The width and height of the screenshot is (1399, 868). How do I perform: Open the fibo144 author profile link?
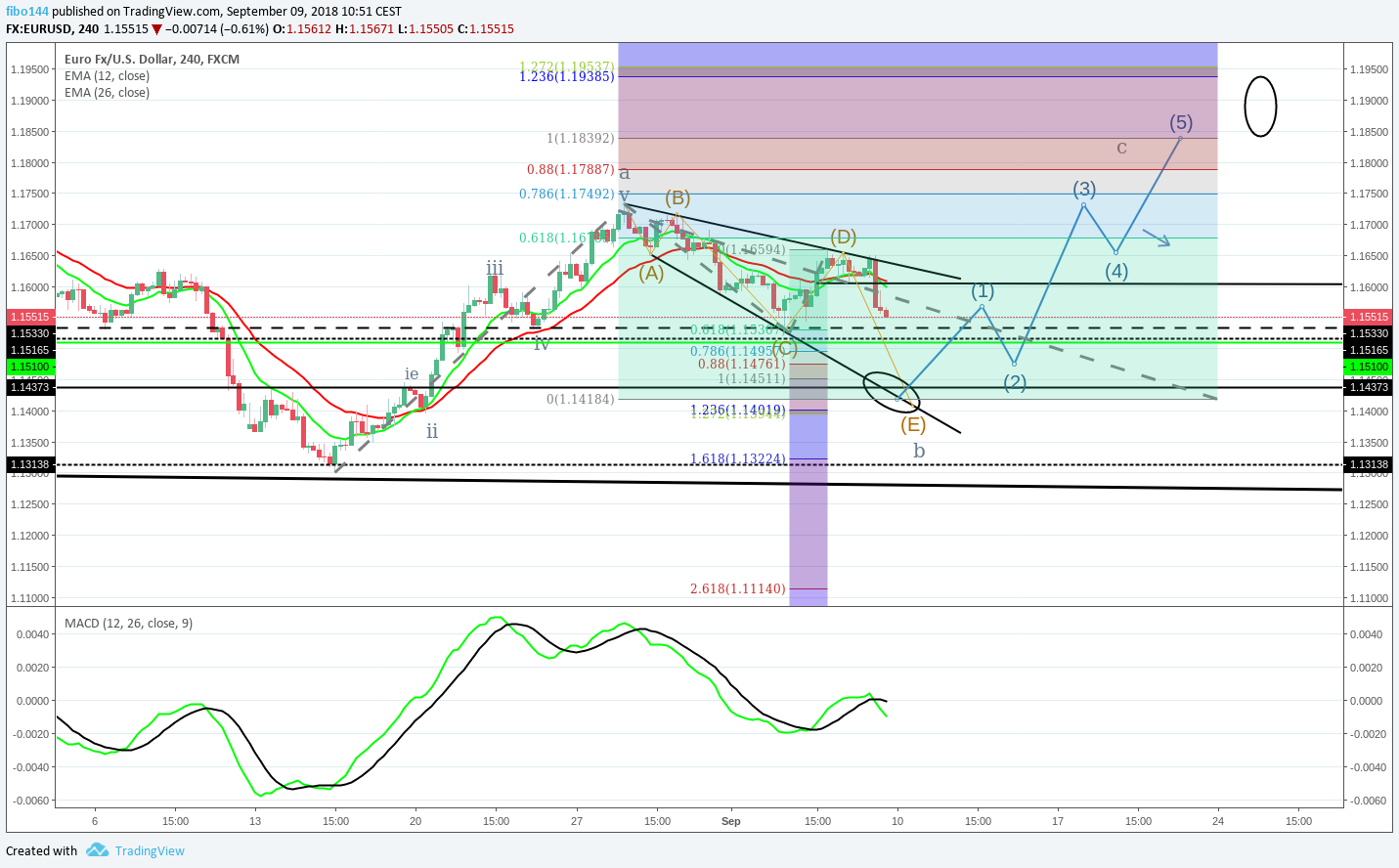click(27, 12)
